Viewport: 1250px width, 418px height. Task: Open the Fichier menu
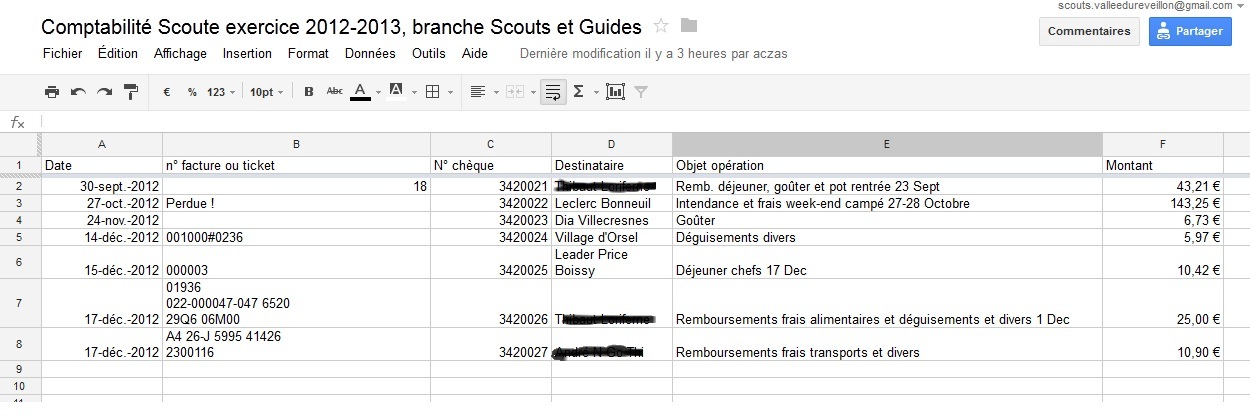(x=63, y=53)
